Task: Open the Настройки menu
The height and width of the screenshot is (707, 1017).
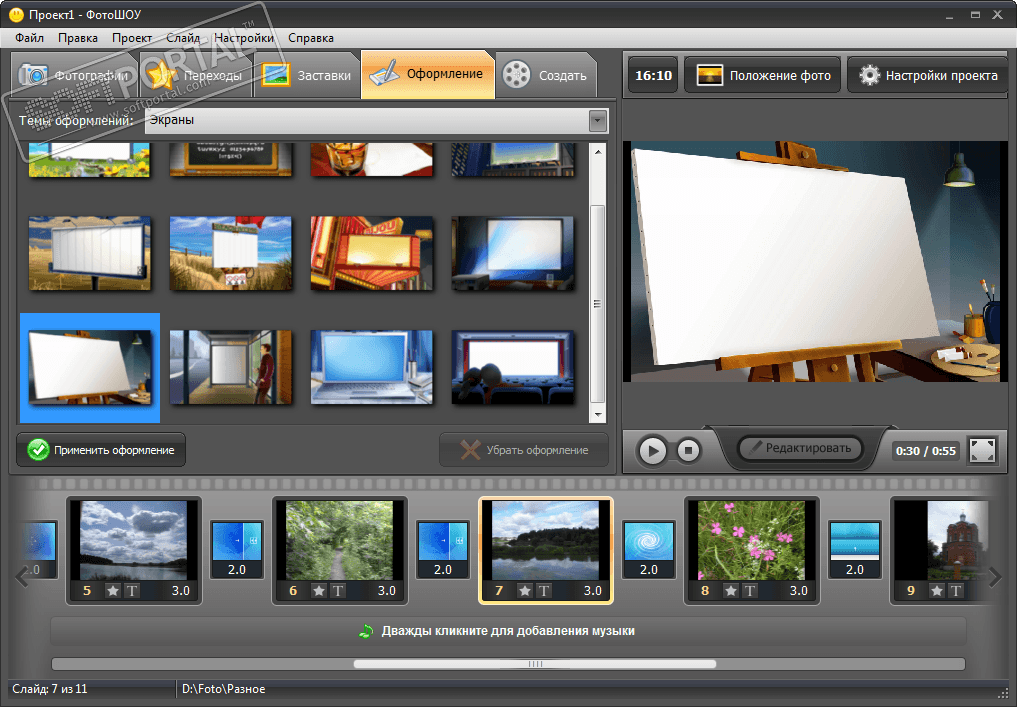Action: tap(244, 38)
